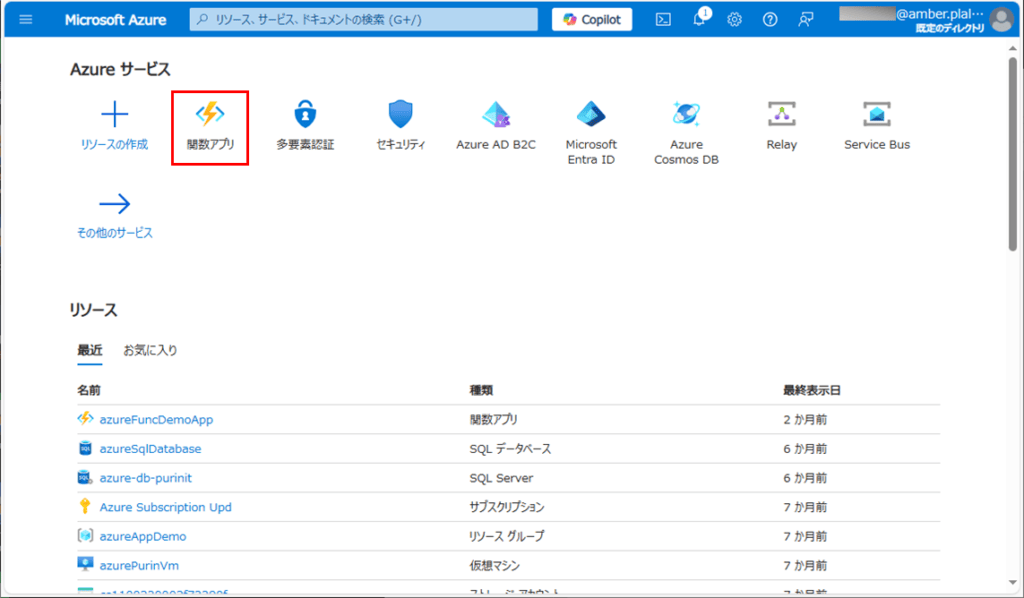
Task: Open the azureFuncDemoApp resource link
Action: 156,419
